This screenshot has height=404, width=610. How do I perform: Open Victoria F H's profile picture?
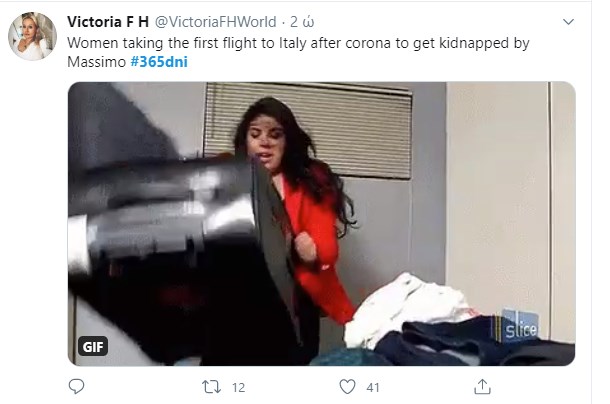pos(32,36)
